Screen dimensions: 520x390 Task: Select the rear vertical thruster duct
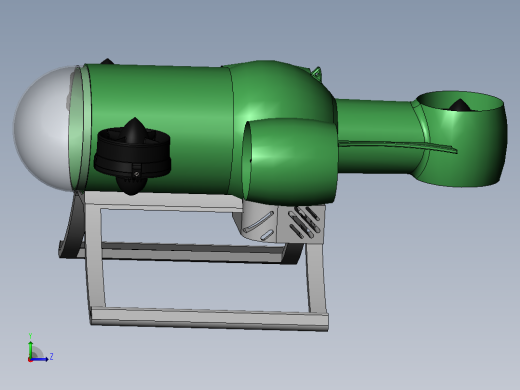[x=462, y=138]
